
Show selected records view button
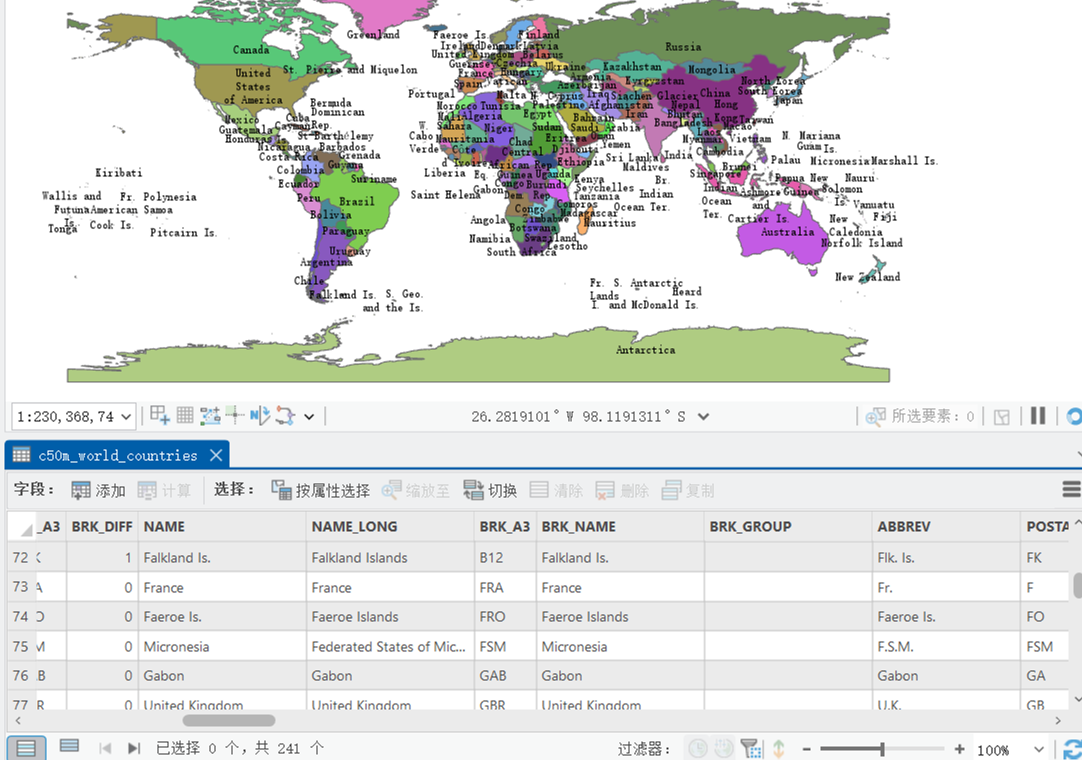click(x=69, y=746)
